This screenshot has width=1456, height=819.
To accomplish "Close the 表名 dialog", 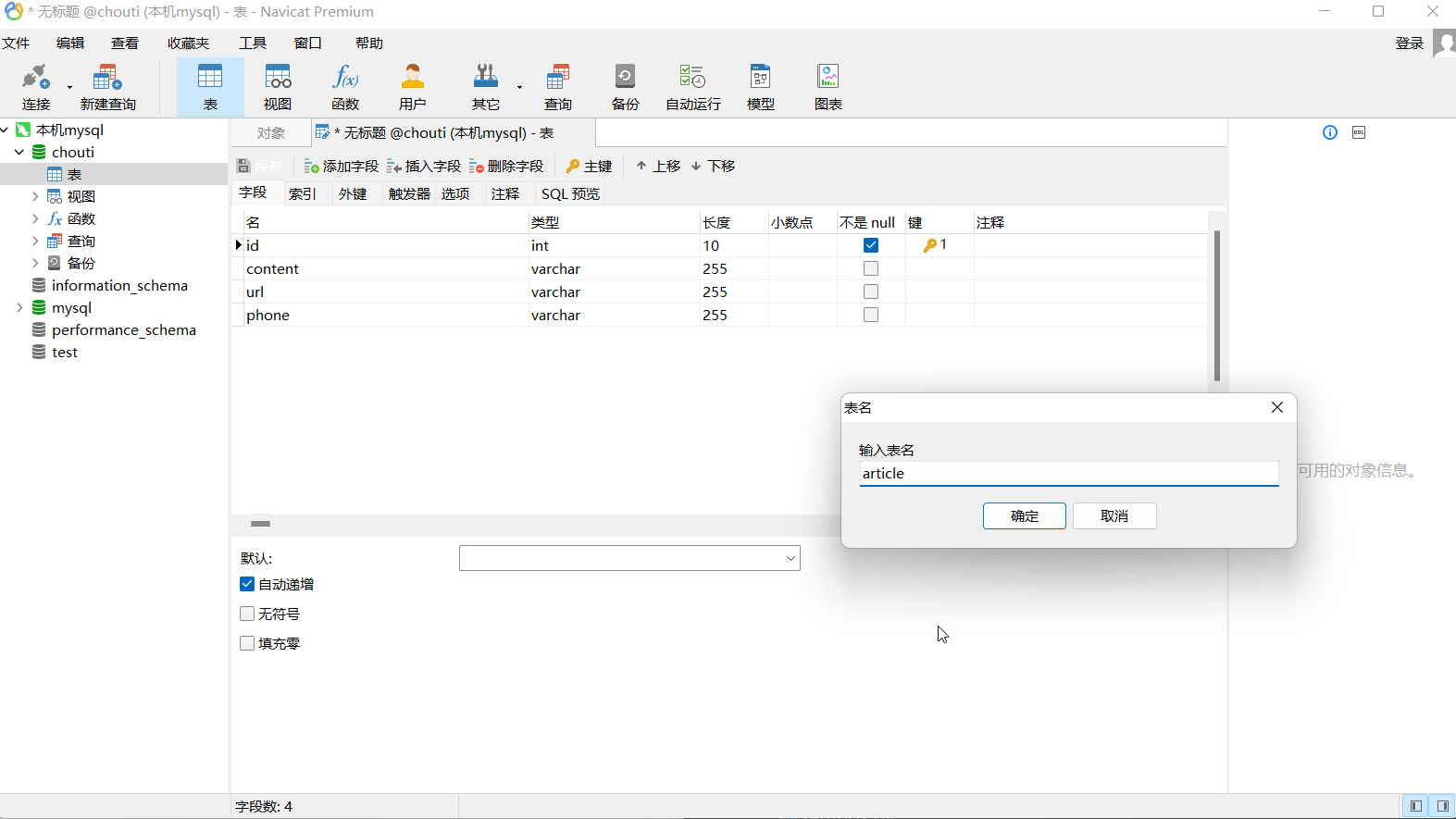I will click(x=1277, y=407).
